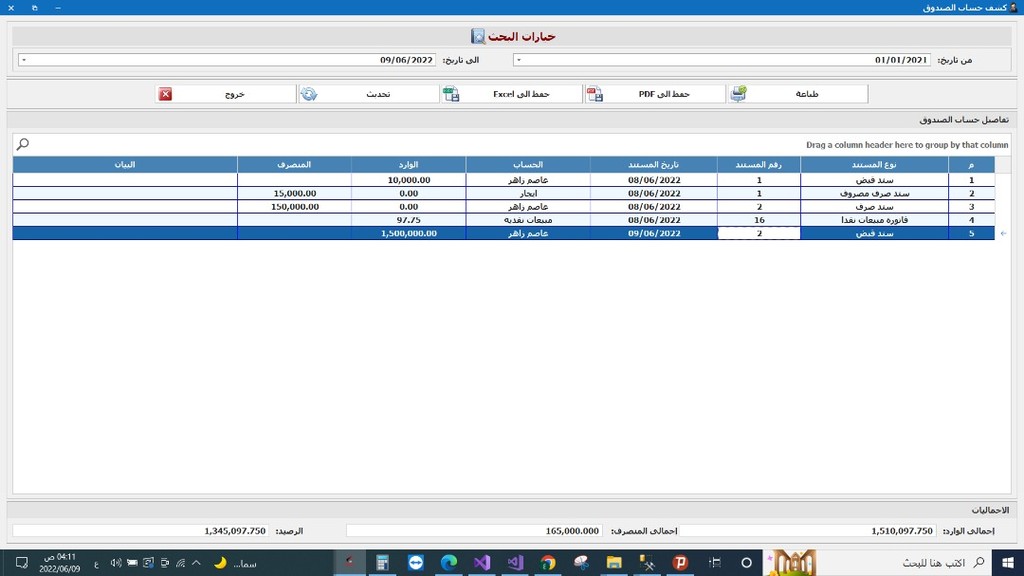Click the Save to Excel button
1024x576 pixels.
click(x=511, y=94)
